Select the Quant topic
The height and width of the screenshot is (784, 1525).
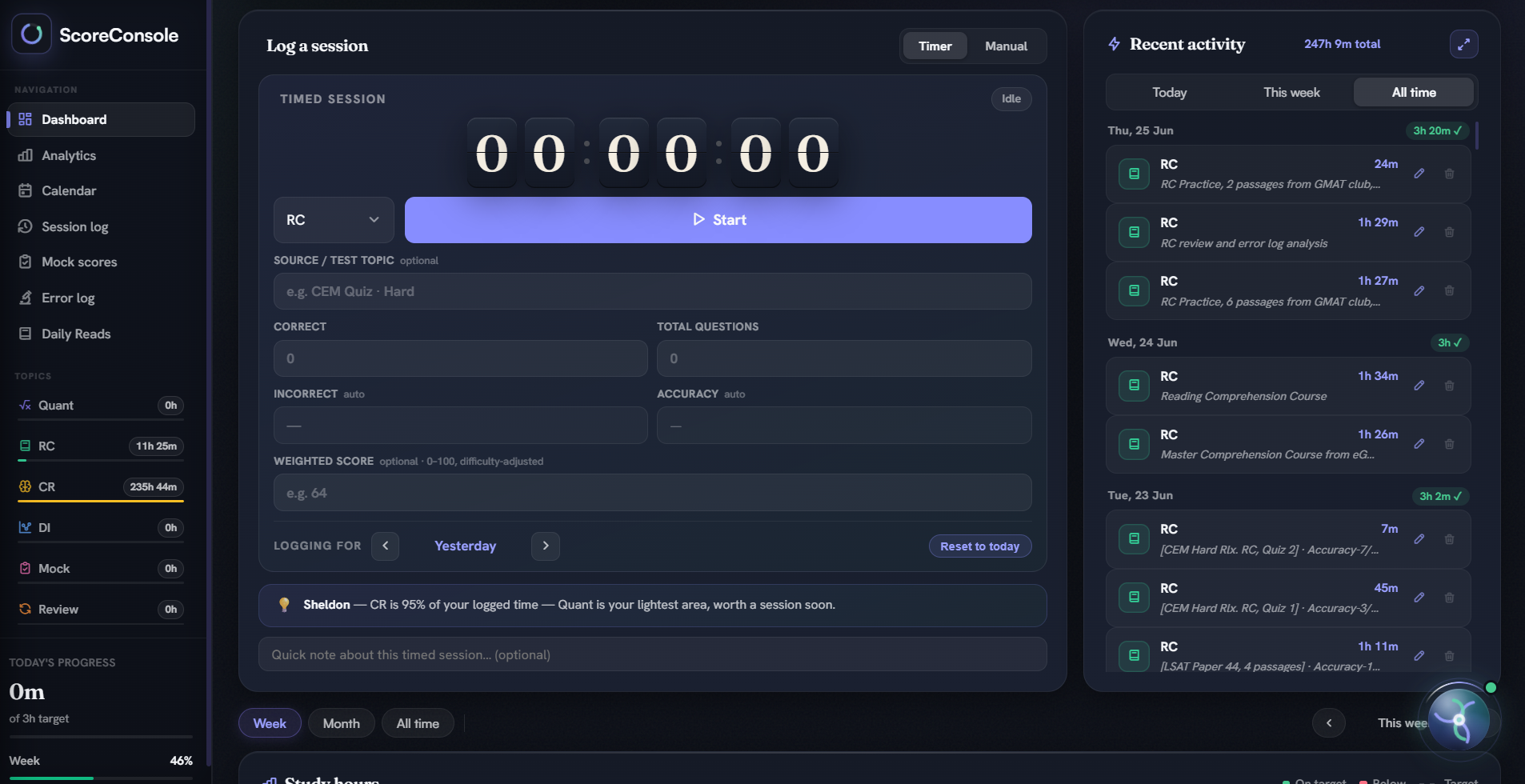tap(101, 406)
